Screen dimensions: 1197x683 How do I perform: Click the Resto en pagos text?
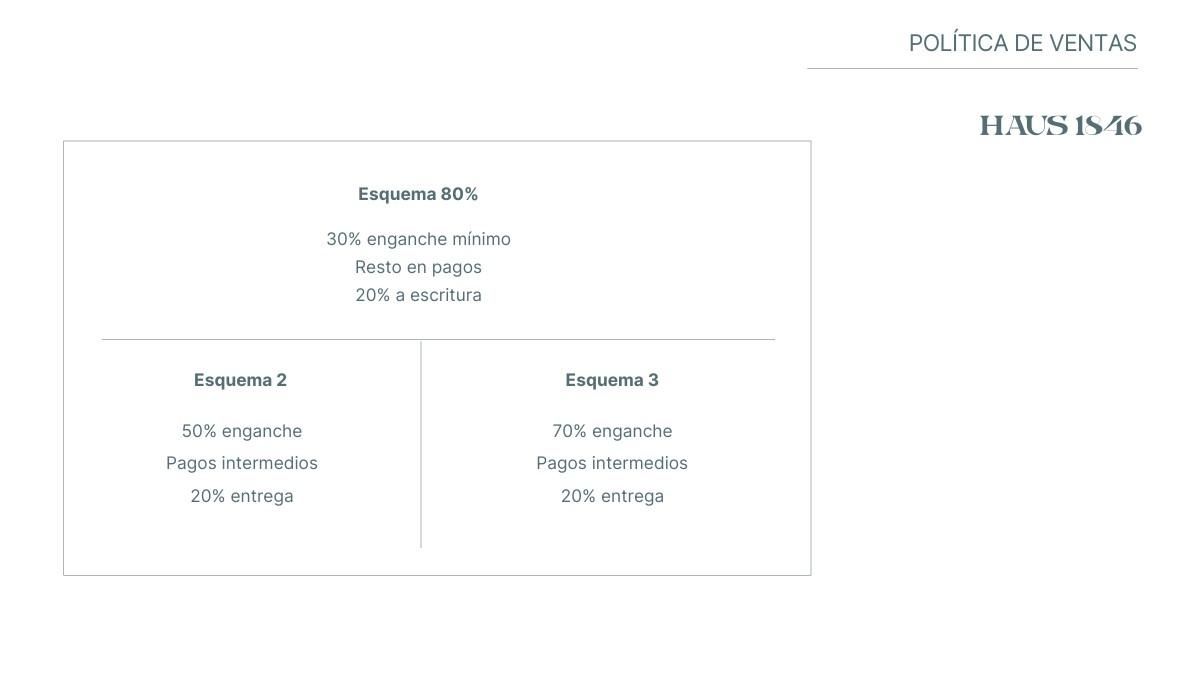click(418, 267)
